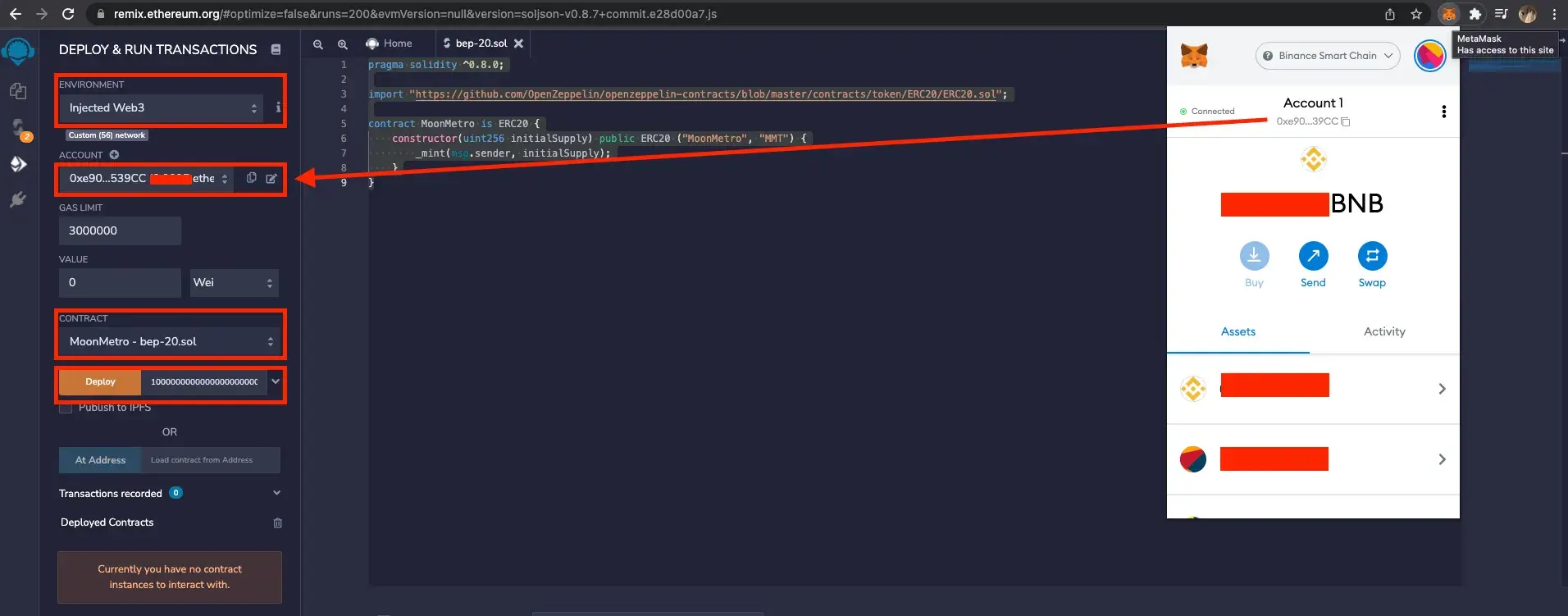Click Load contract from Address field

coord(211,460)
